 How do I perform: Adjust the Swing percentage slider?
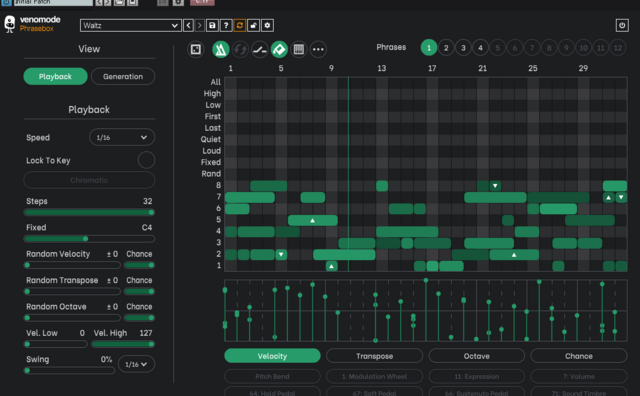[69, 371]
